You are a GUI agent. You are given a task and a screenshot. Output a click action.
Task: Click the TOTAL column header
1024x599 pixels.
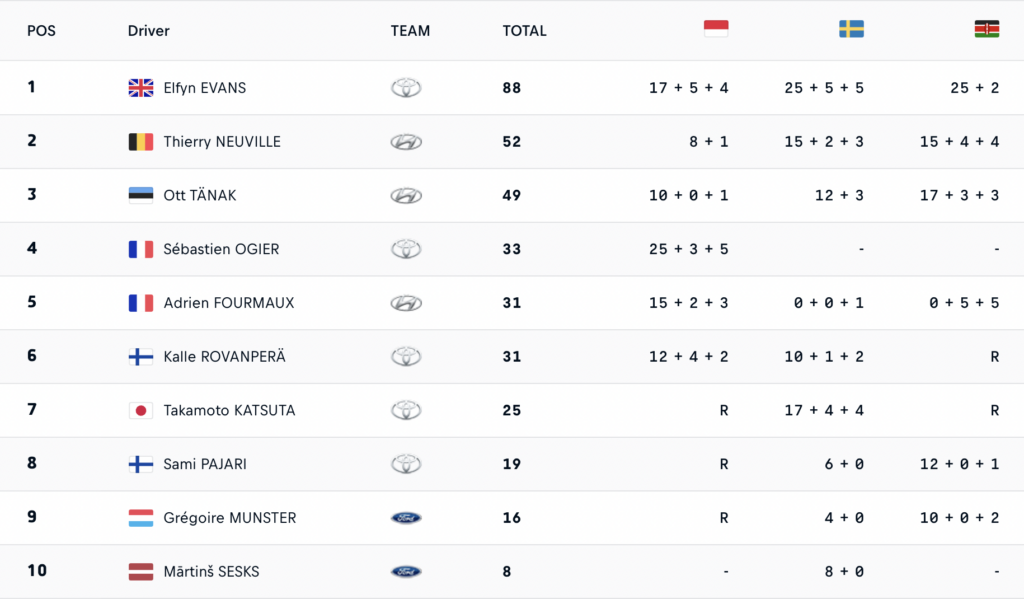[x=524, y=31]
